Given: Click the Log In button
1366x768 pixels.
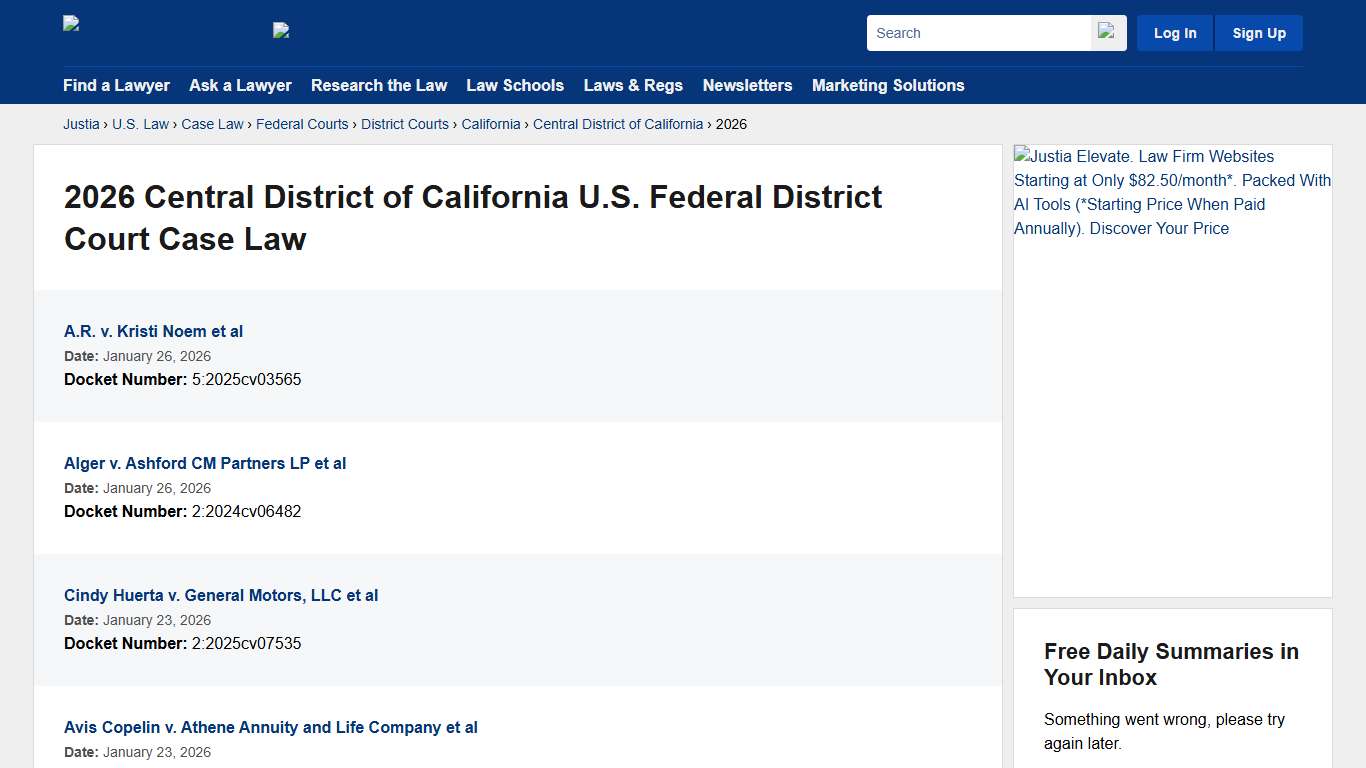Looking at the screenshot, I should [1174, 32].
